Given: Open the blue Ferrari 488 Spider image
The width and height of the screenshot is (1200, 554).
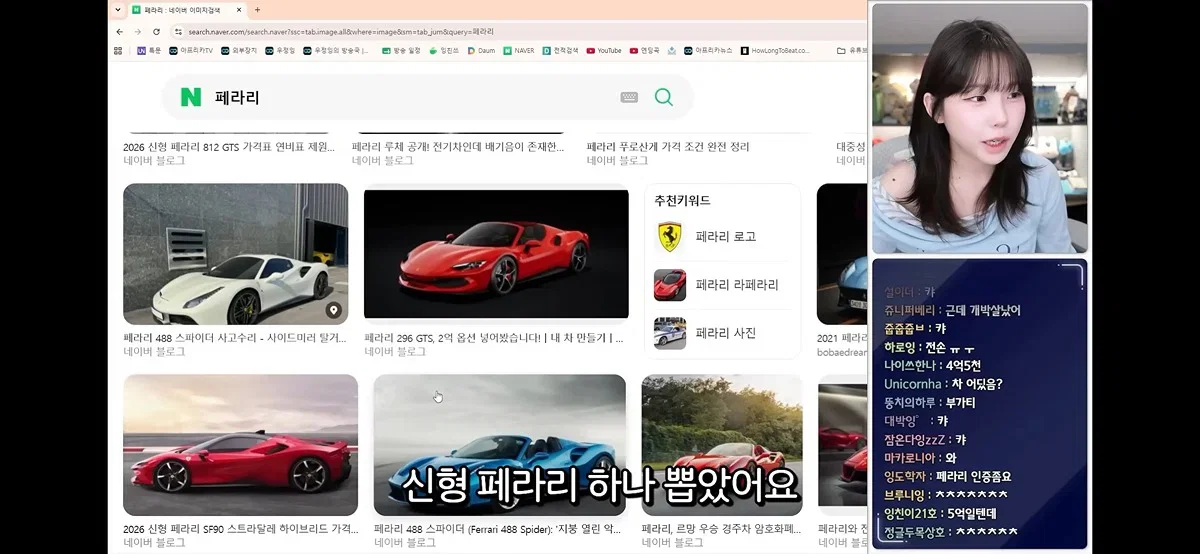Looking at the screenshot, I should click(500, 445).
